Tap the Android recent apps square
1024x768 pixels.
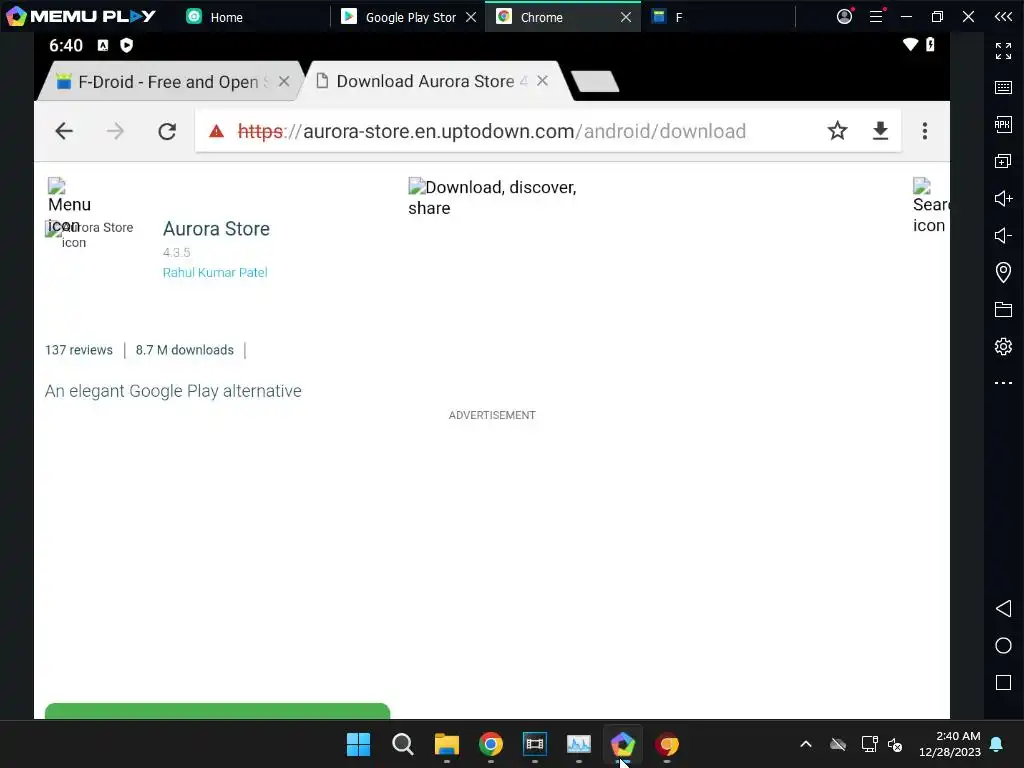point(1003,682)
